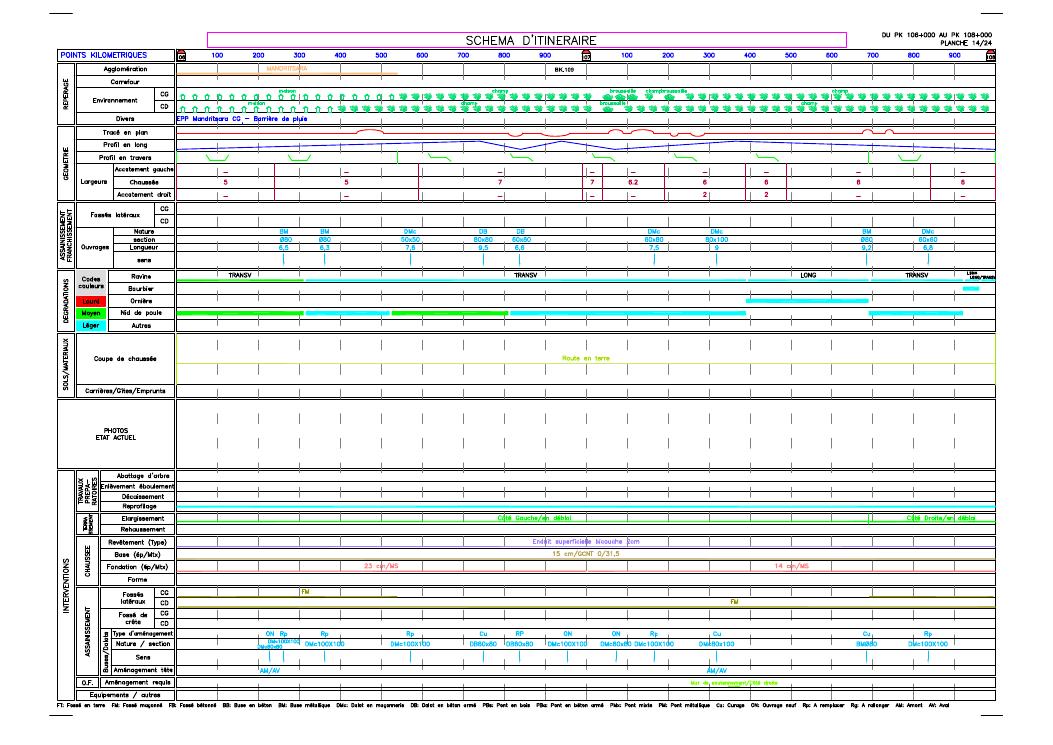Click the PK 107 kilometer marker icon
The height and width of the screenshot is (745, 1053).
click(x=586, y=56)
